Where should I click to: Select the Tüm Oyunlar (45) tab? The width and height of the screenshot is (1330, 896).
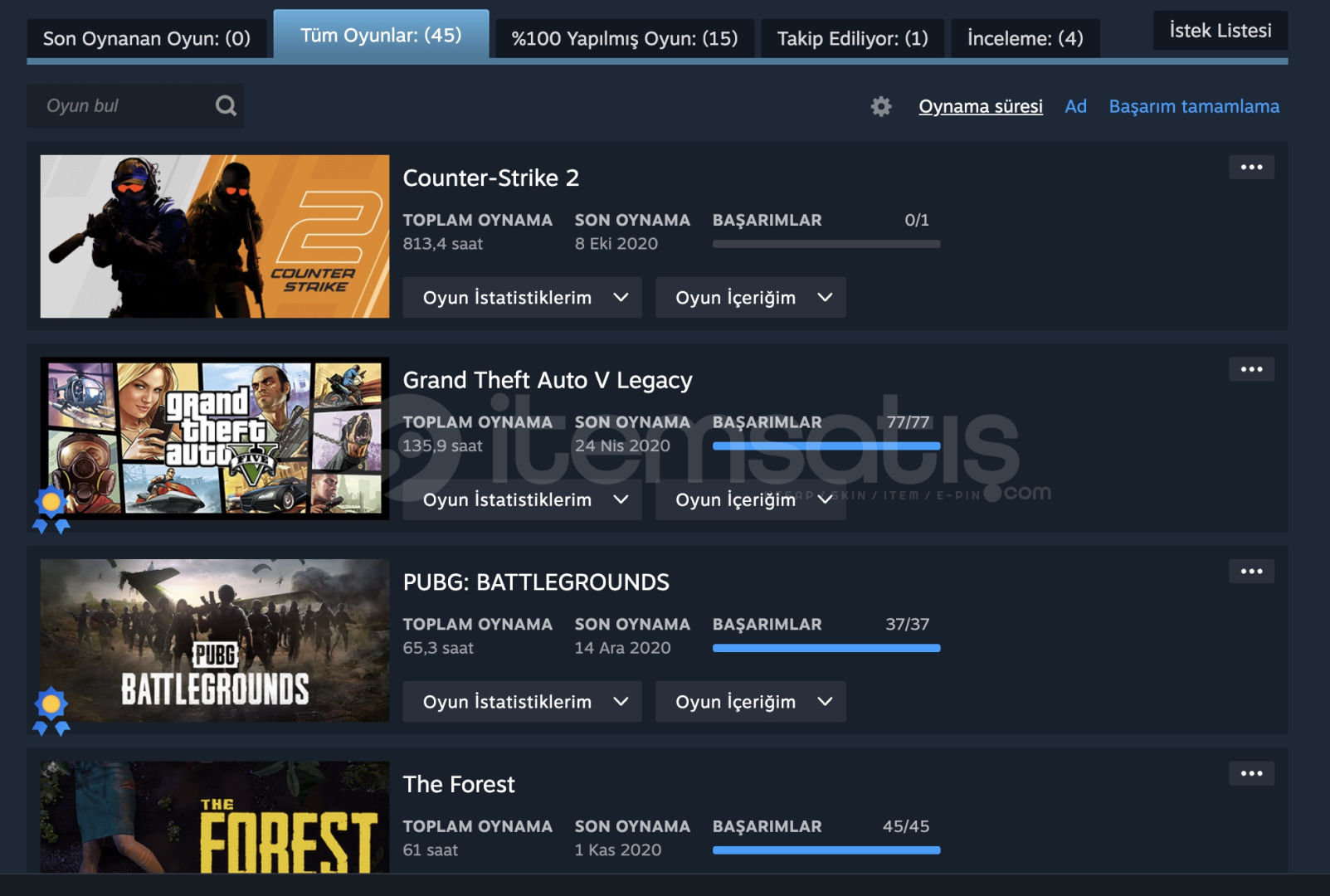coord(381,35)
